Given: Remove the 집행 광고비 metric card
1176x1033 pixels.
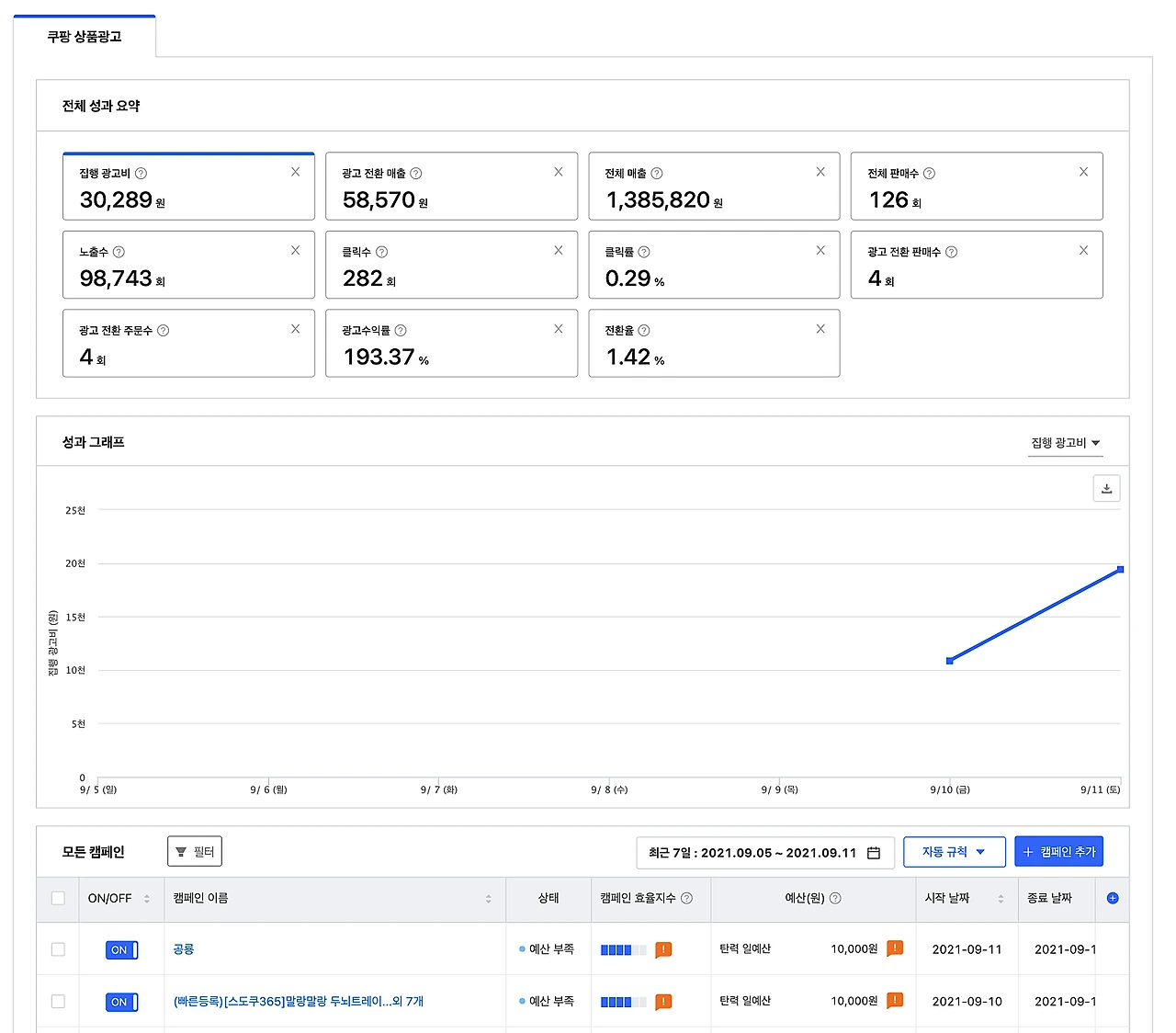Looking at the screenshot, I should (x=295, y=172).
